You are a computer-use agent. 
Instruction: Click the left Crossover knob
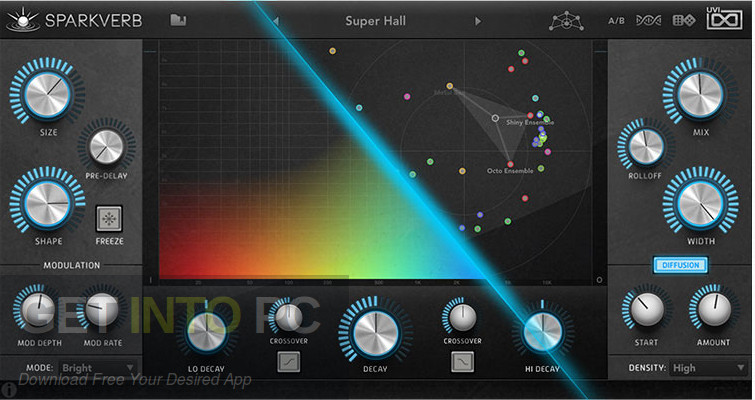[x=288, y=317]
